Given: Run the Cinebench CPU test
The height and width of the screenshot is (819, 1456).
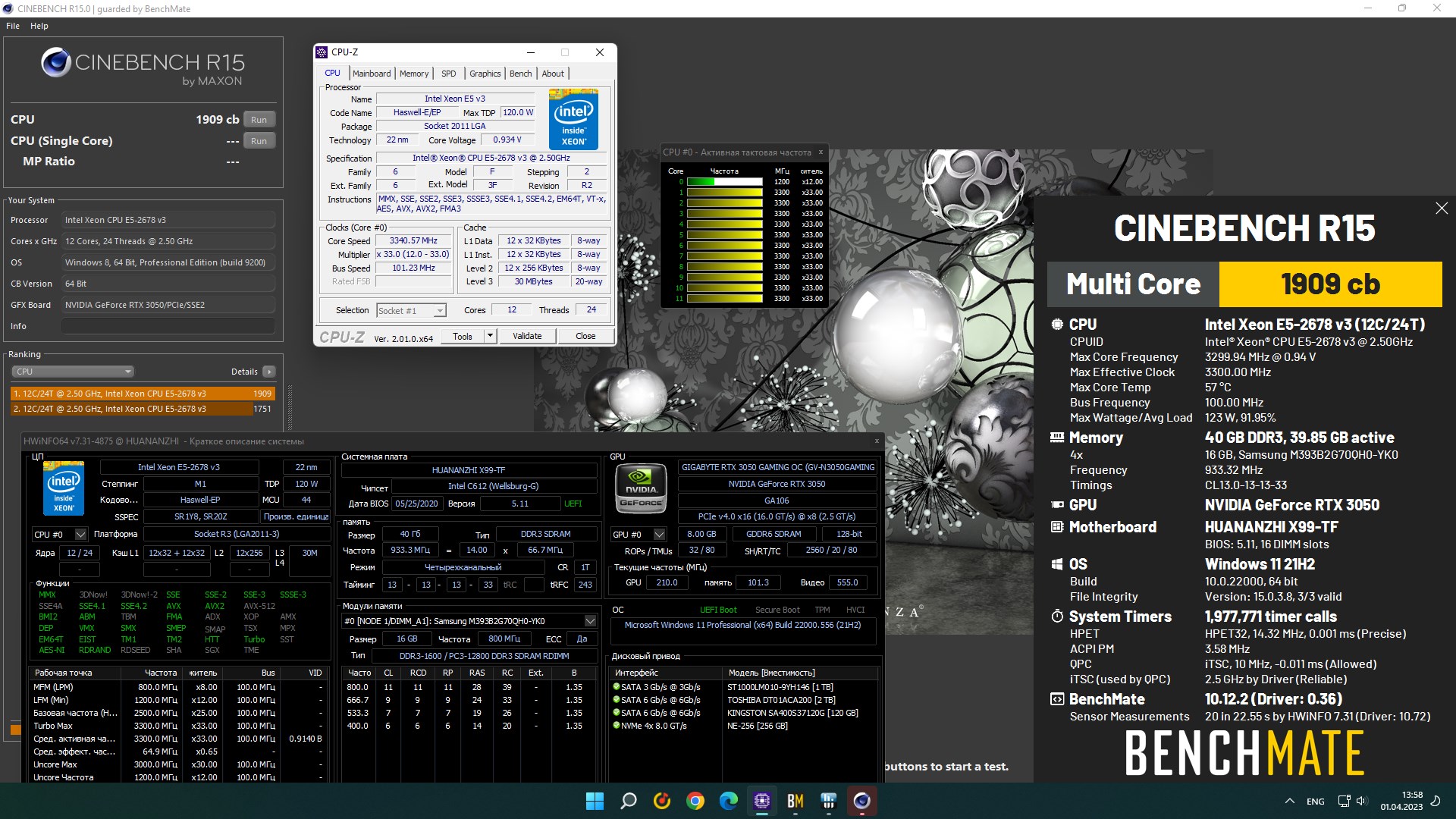Looking at the screenshot, I should click(x=259, y=120).
